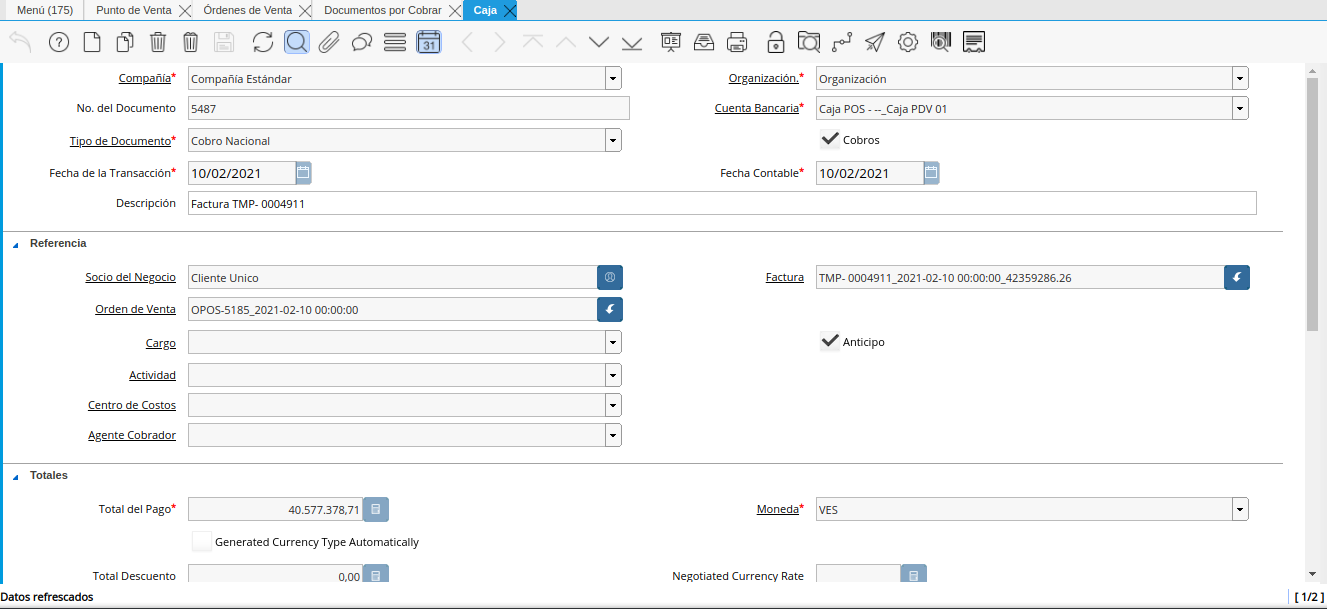Click the vertical scrollbar thumb
The width and height of the screenshot is (1327, 609).
pyautogui.click(x=1313, y=204)
